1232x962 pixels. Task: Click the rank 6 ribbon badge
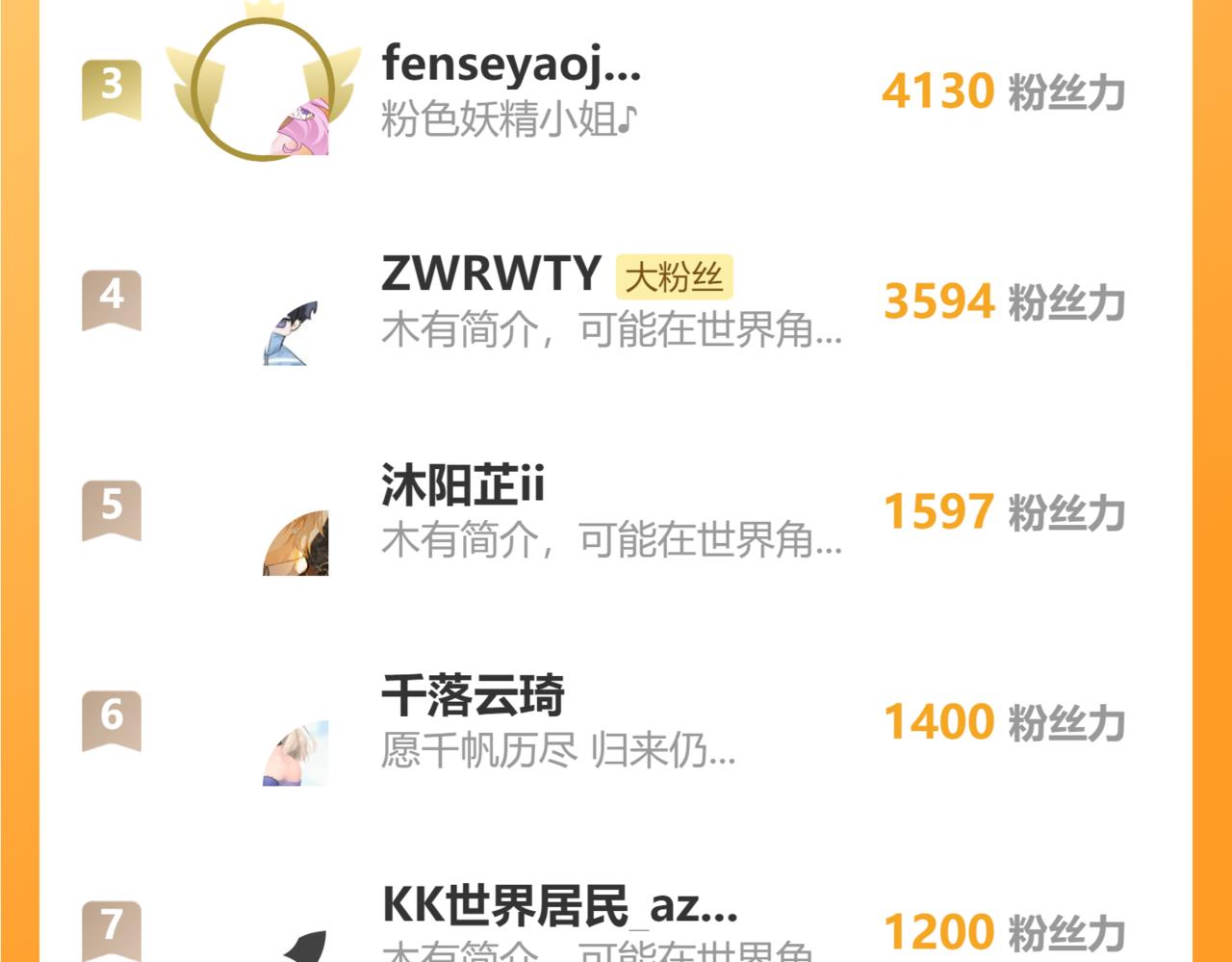coord(112,720)
